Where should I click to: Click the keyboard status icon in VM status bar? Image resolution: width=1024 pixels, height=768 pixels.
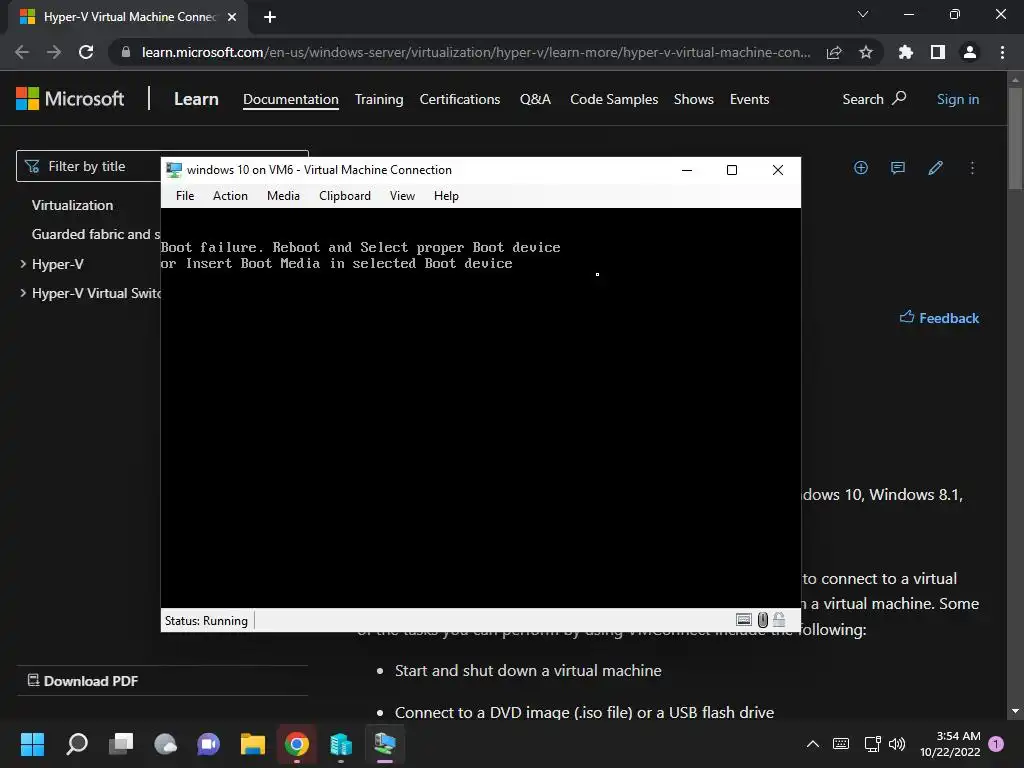[x=743, y=620]
